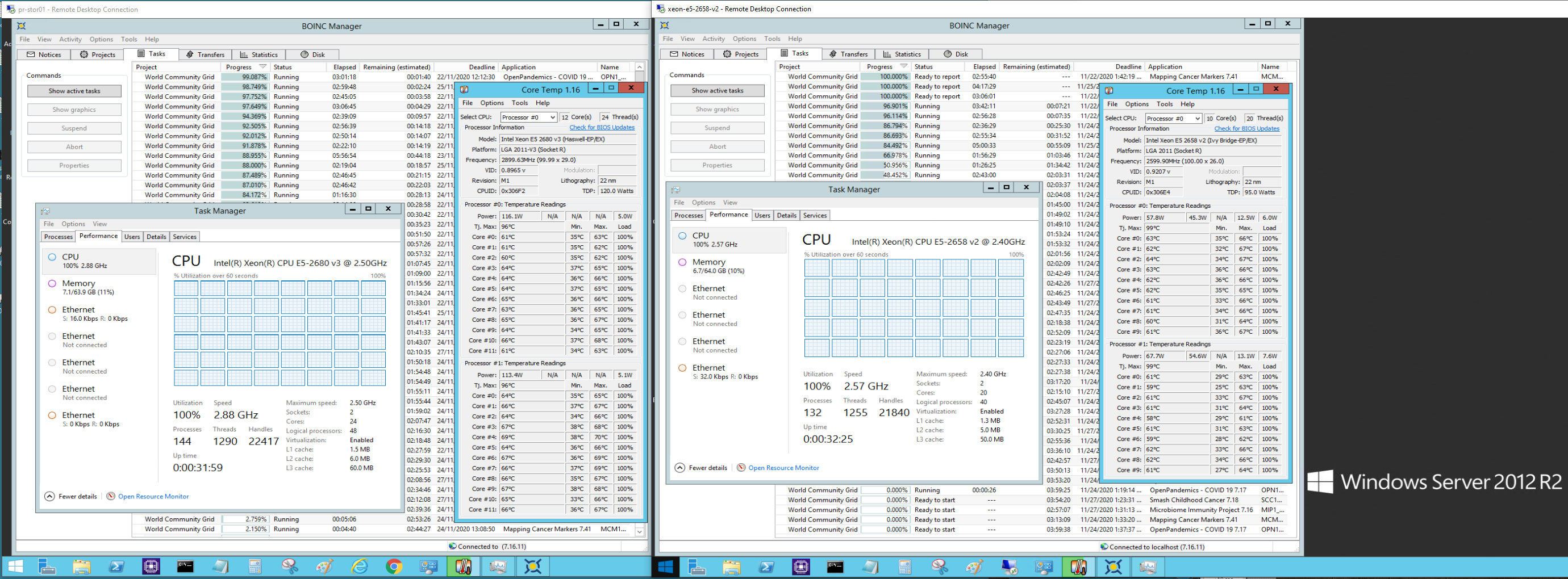Open Disk tab in xeon-e5-2658-v2 BOINC Manager
Screen dimensions: 1568x579
[x=956, y=53]
